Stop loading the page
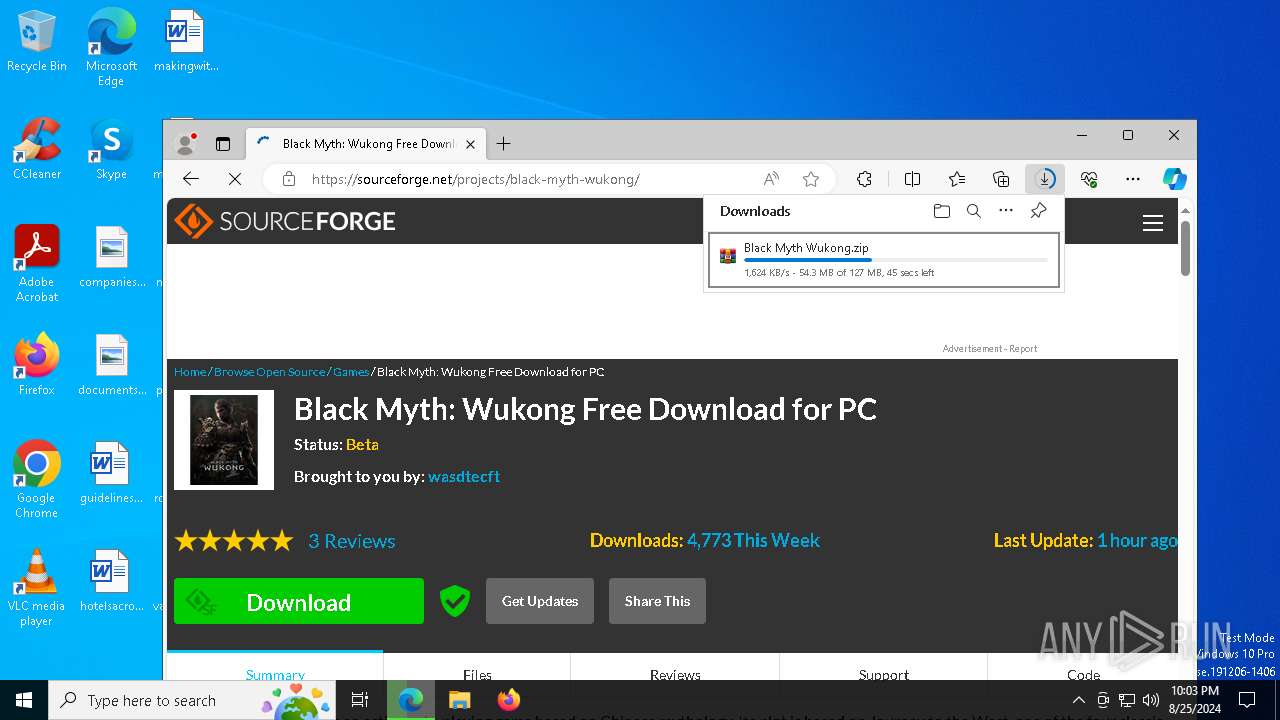The width and height of the screenshot is (1280, 720). [235, 179]
